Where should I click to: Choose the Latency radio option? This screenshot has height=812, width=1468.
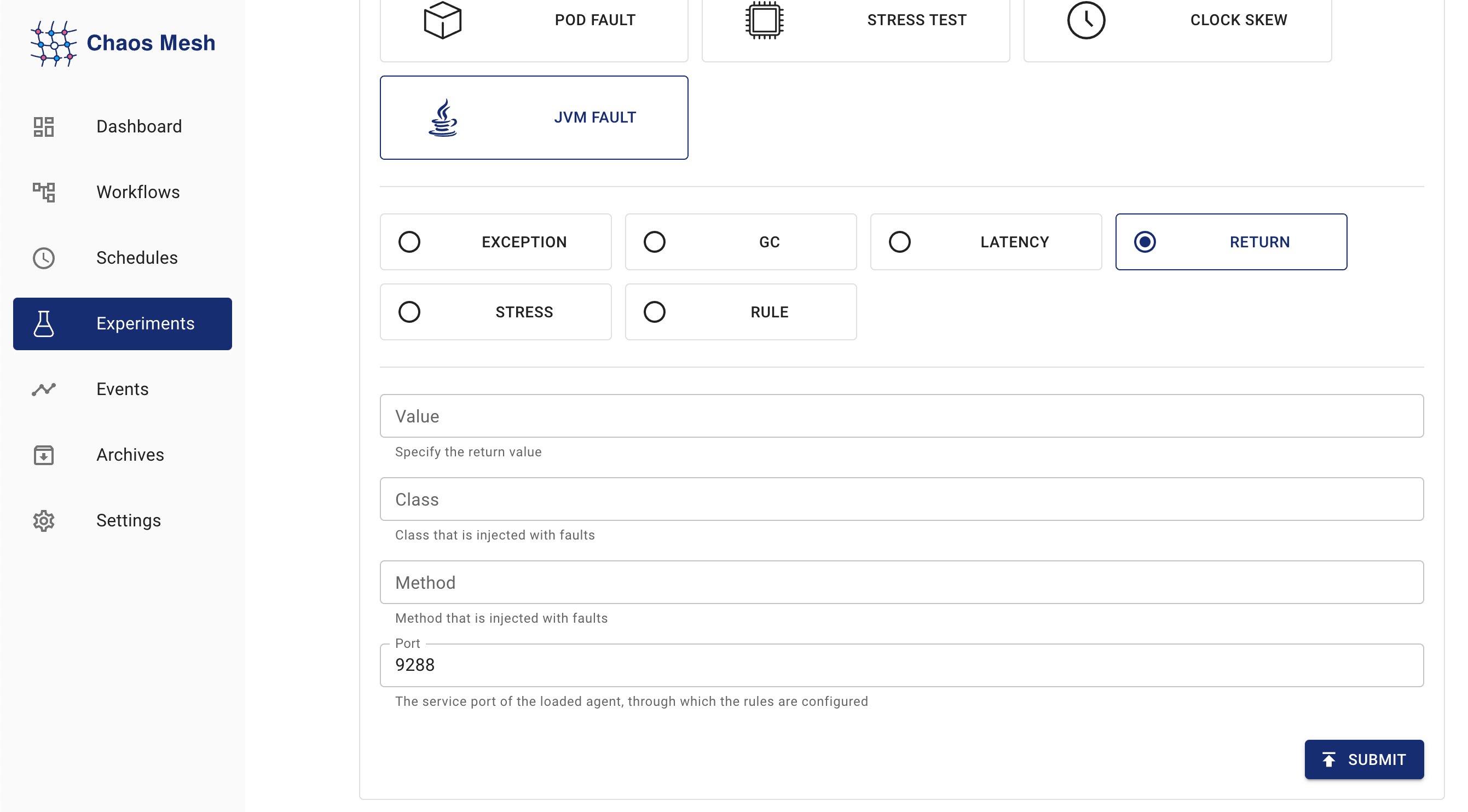pyautogui.click(x=899, y=242)
